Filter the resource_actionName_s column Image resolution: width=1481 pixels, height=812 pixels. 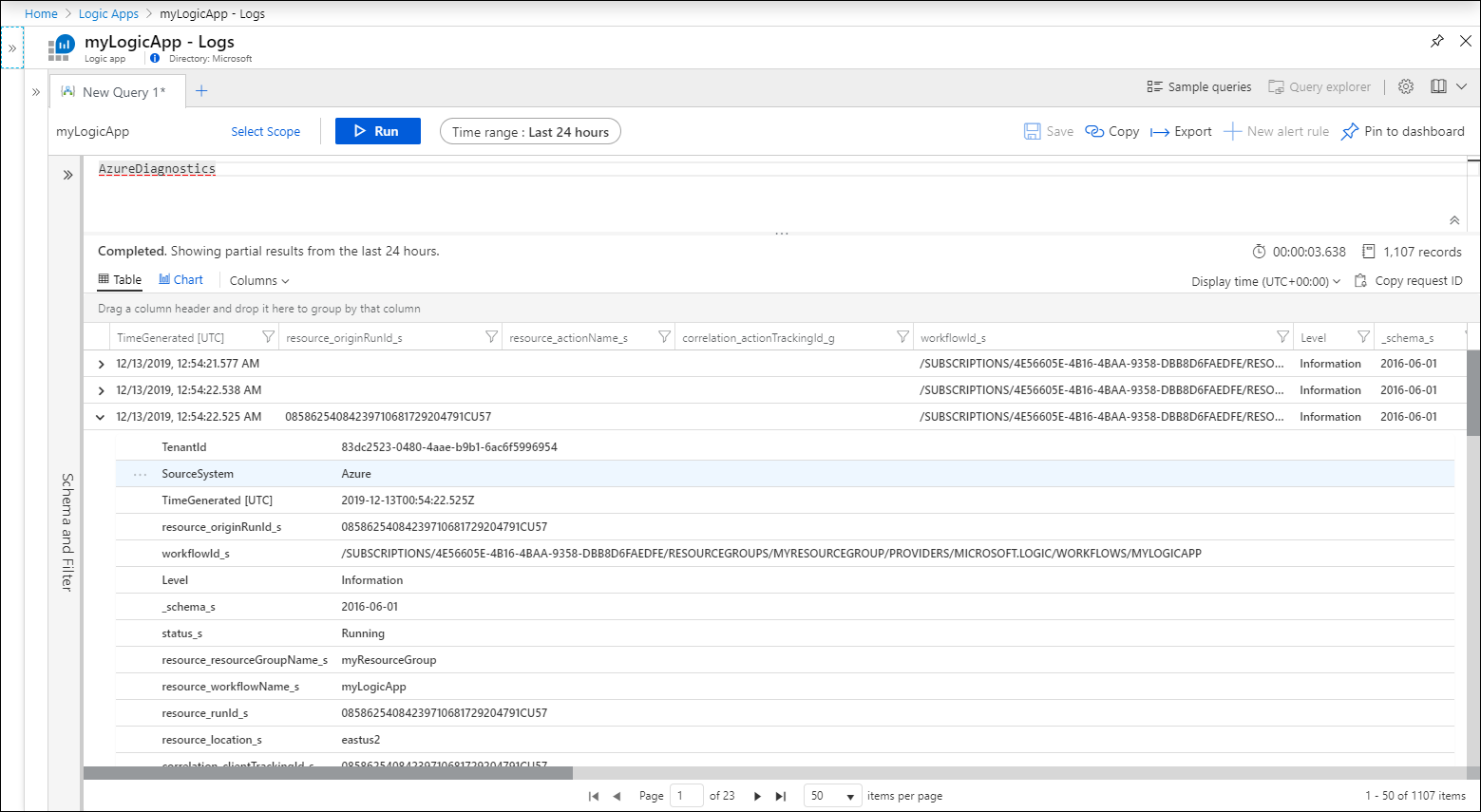click(664, 337)
